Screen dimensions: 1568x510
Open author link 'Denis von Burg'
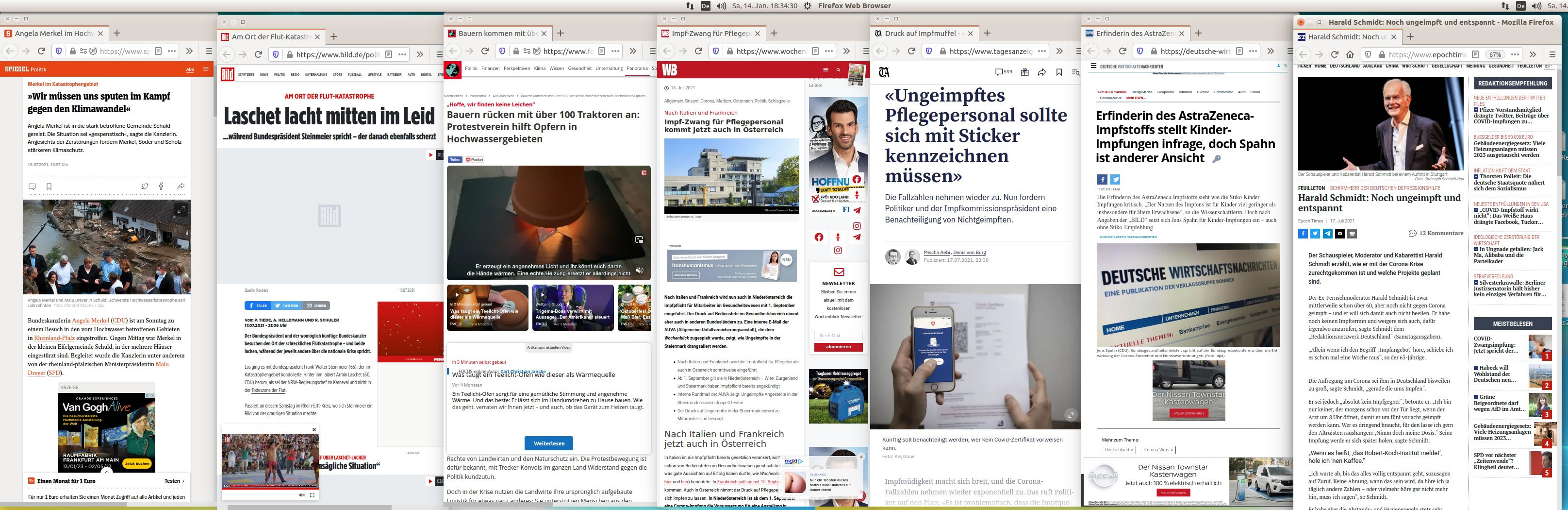click(970, 252)
